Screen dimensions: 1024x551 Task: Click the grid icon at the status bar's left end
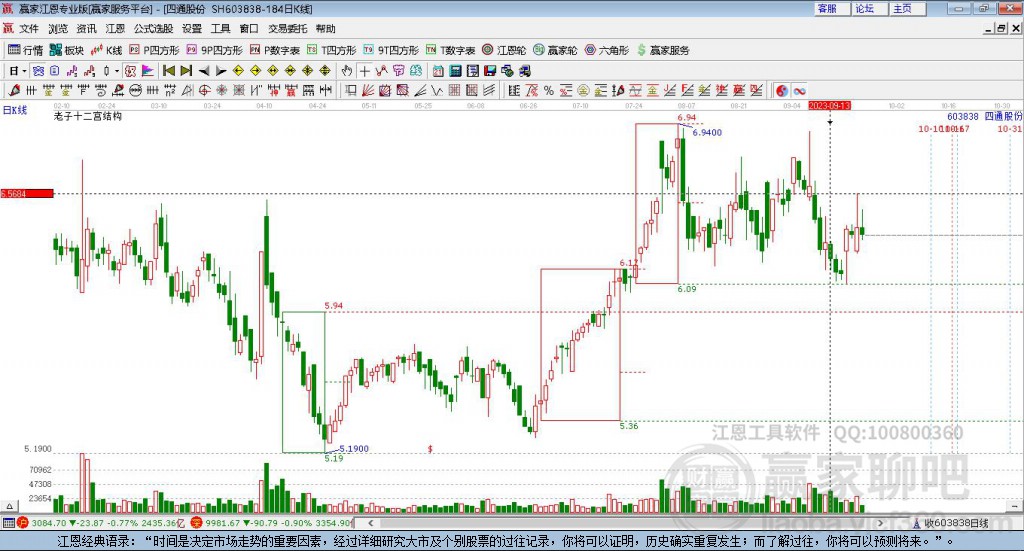[x=8, y=523]
